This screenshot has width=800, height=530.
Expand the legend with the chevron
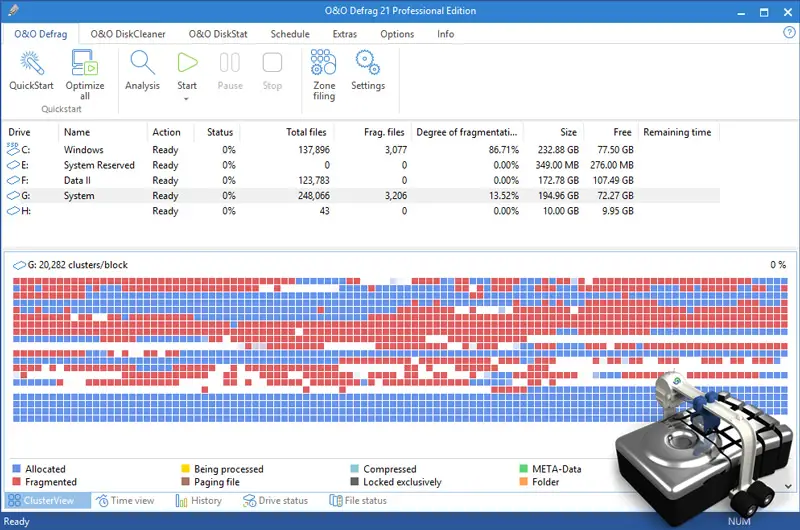click(x=788, y=486)
